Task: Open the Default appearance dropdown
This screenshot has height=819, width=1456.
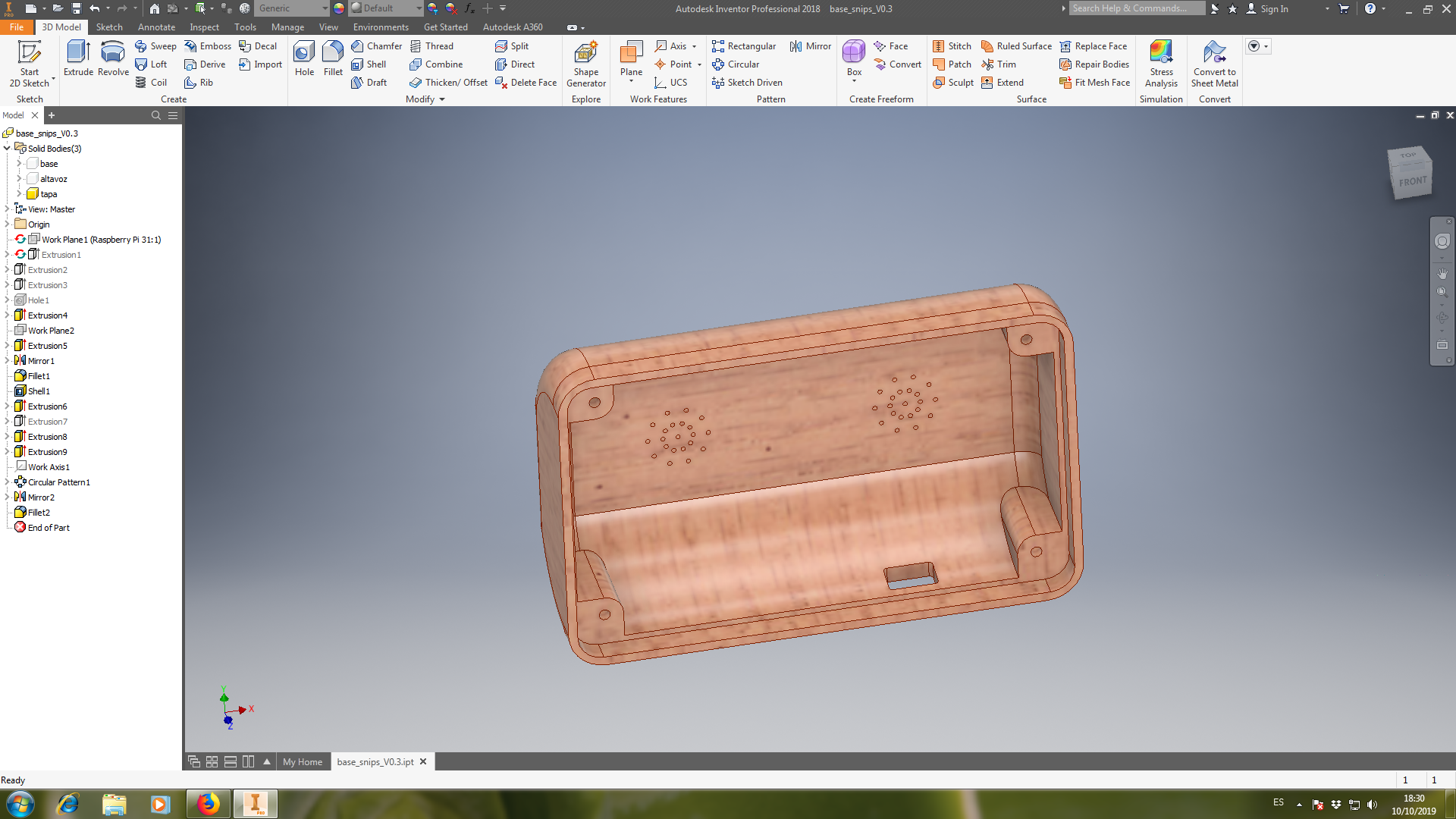Action: pyautogui.click(x=419, y=8)
